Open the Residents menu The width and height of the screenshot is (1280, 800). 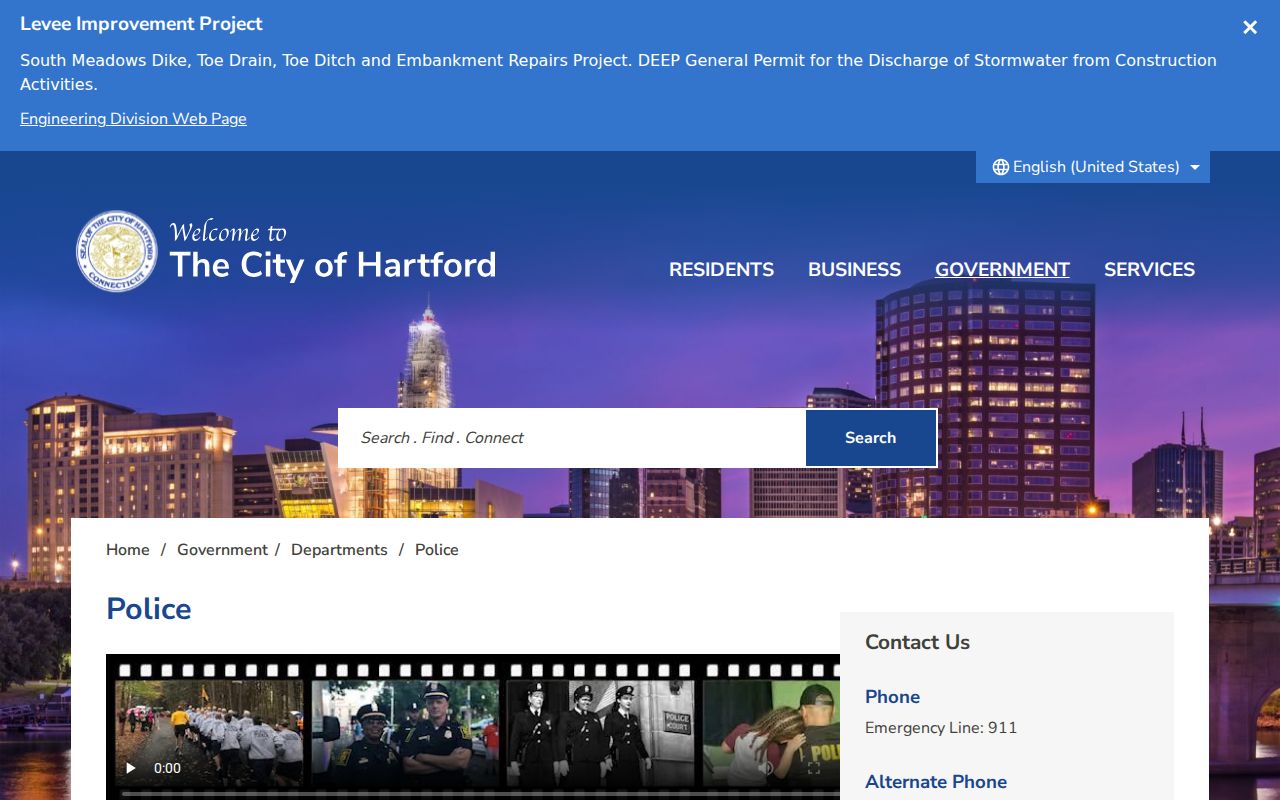pyautogui.click(x=721, y=269)
